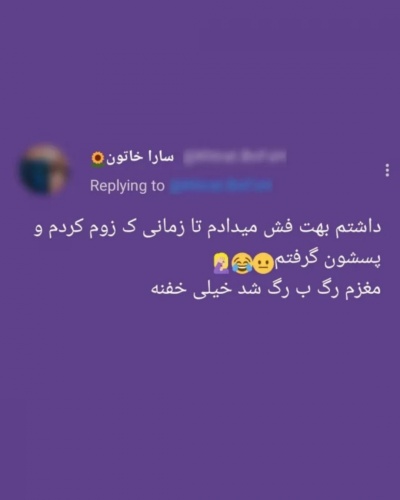This screenshot has height=500, width=400.
Task: Click the facepalm woman emoji
Action: (221, 263)
